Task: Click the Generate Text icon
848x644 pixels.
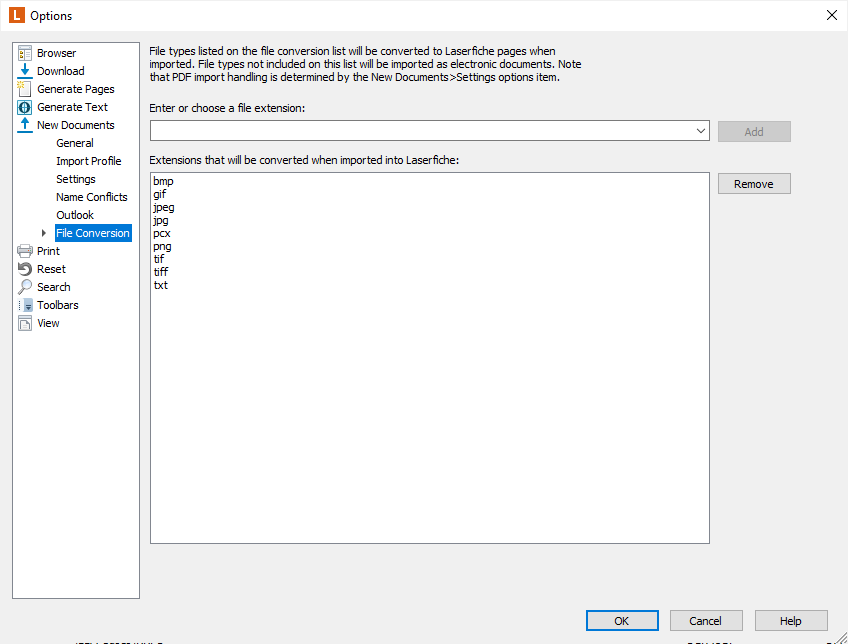Action: pos(25,107)
